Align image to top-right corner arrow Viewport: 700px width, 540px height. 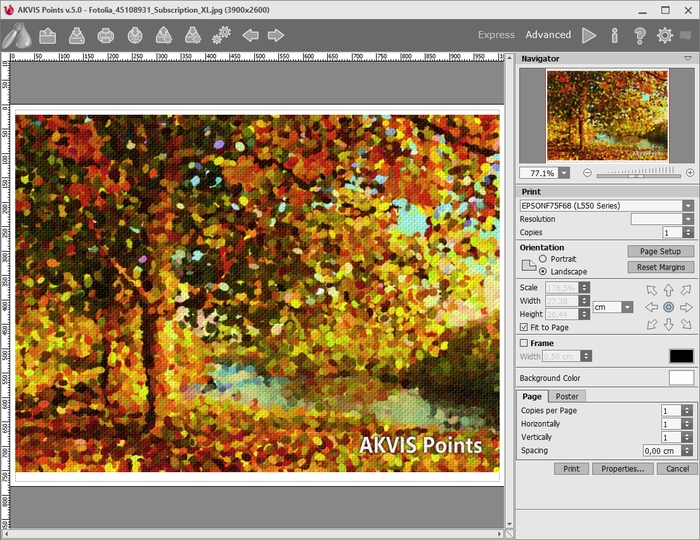(x=686, y=291)
